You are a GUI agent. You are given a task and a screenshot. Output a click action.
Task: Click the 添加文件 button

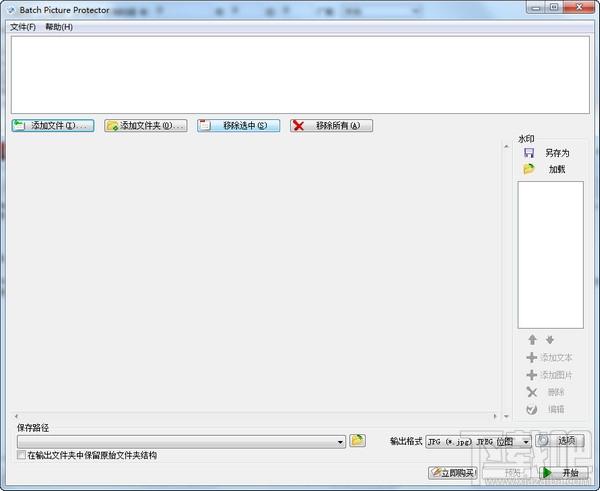(53, 126)
